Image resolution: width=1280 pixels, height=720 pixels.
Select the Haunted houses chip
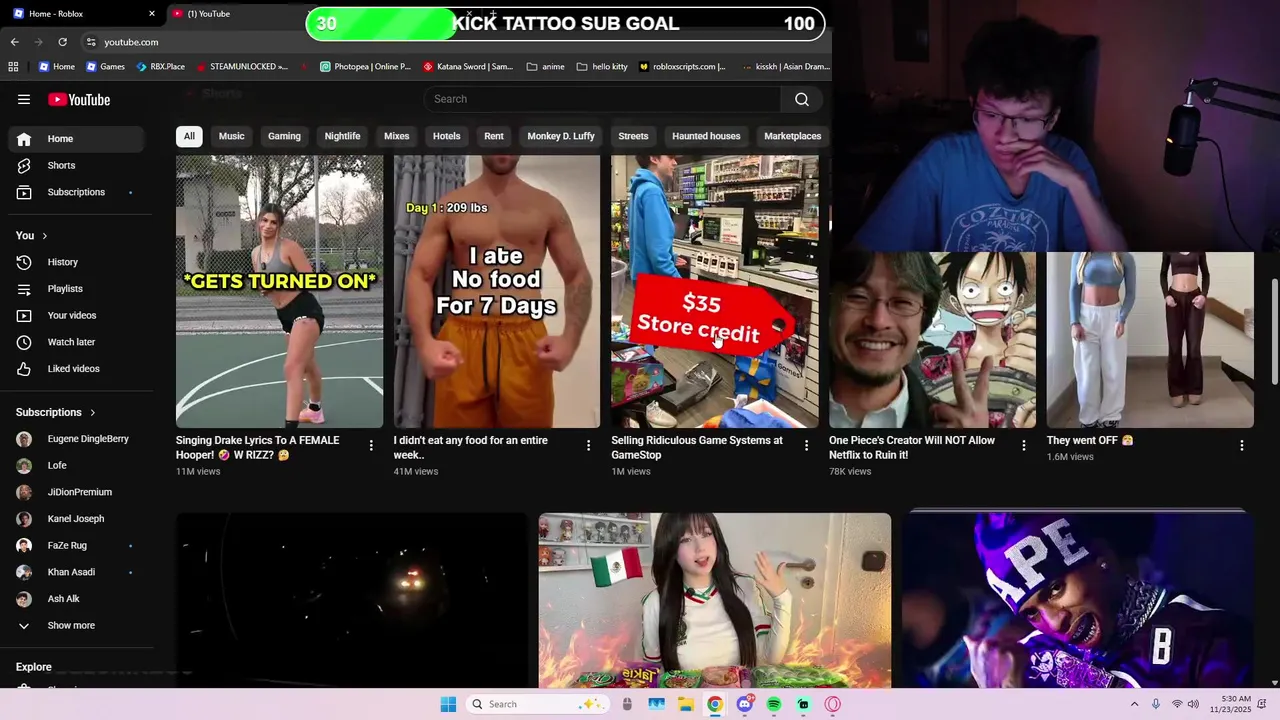click(x=706, y=136)
